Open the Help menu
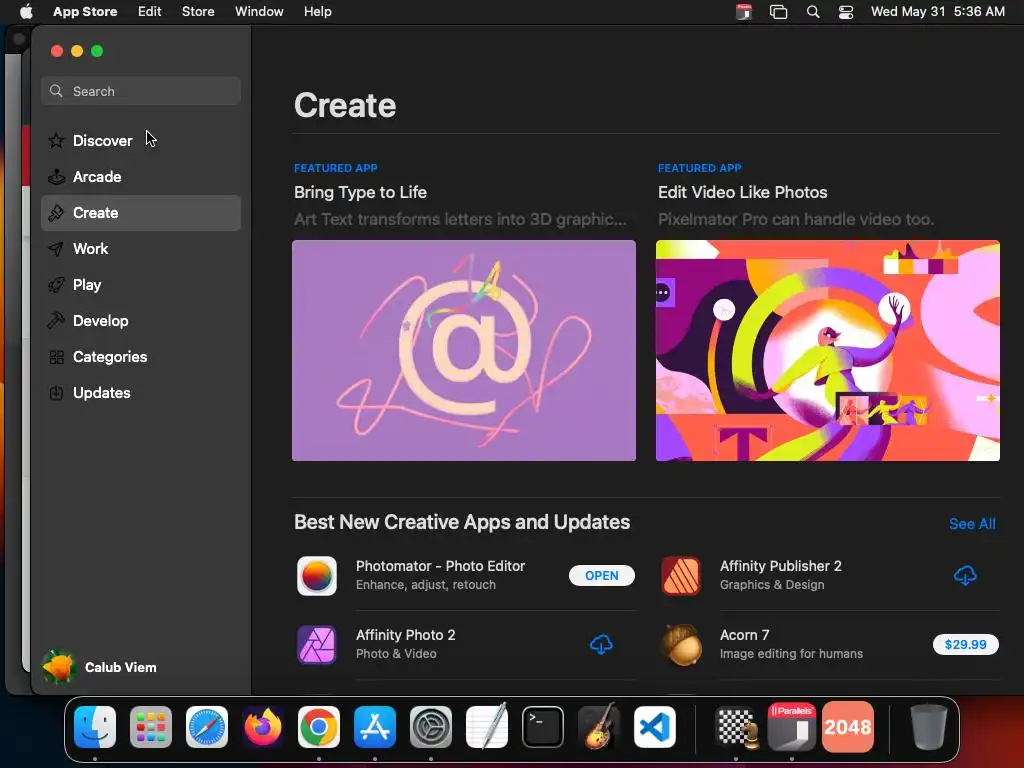The image size is (1024, 768). pyautogui.click(x=317, y=12)
